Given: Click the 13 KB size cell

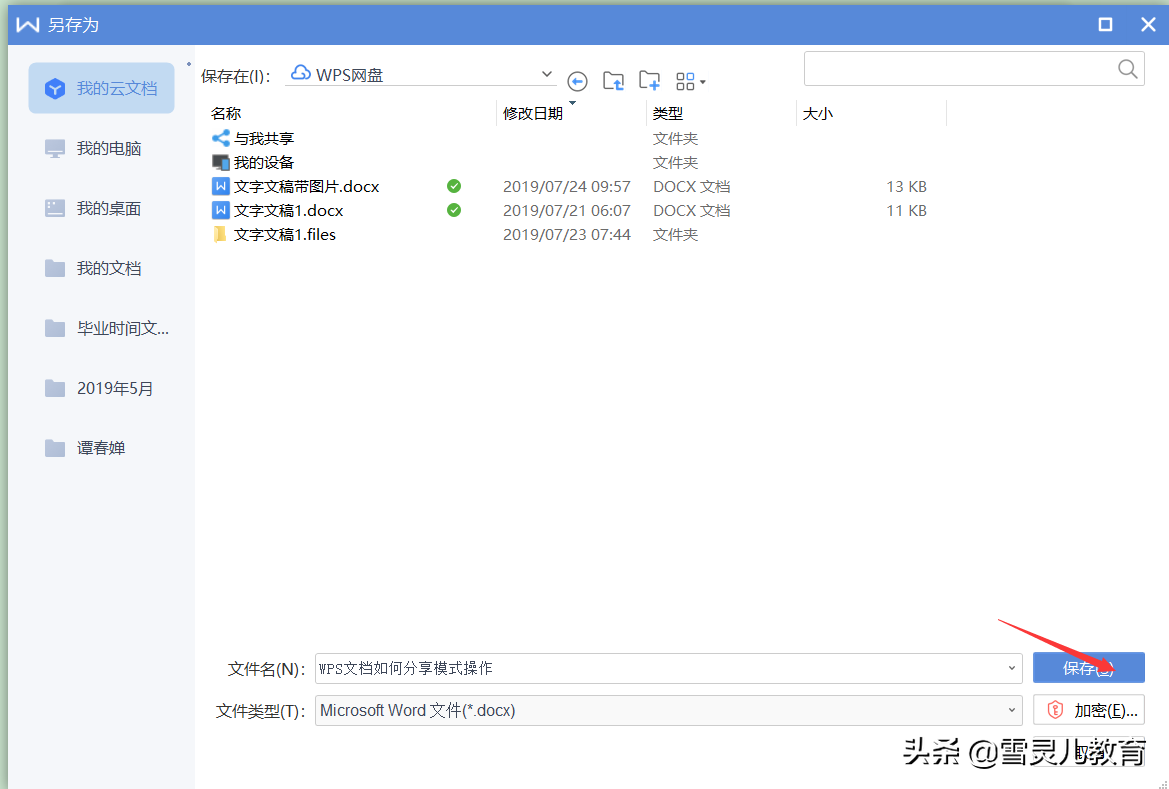Looking at the screenshot, I should click(x=907, y=186).
